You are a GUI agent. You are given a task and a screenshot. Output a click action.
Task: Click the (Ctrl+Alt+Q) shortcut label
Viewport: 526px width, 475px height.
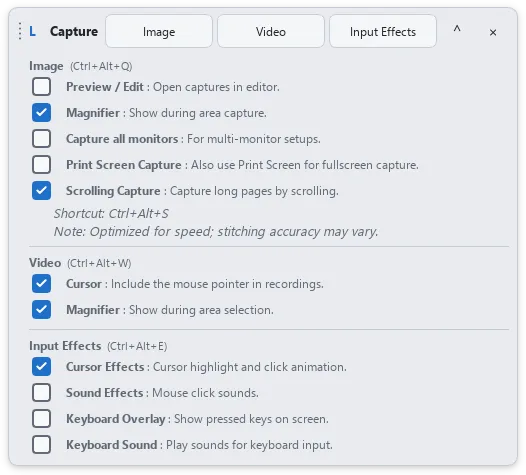(x=101, y=66)
